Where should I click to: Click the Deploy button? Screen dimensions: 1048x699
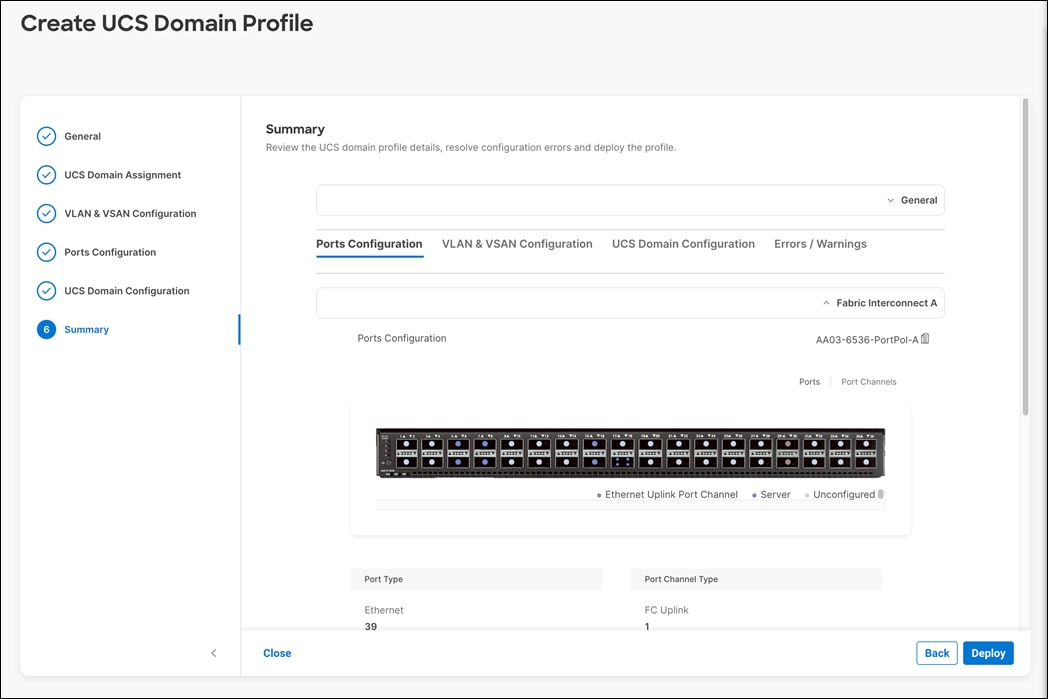pyautogui.click(x=988, y=653)
